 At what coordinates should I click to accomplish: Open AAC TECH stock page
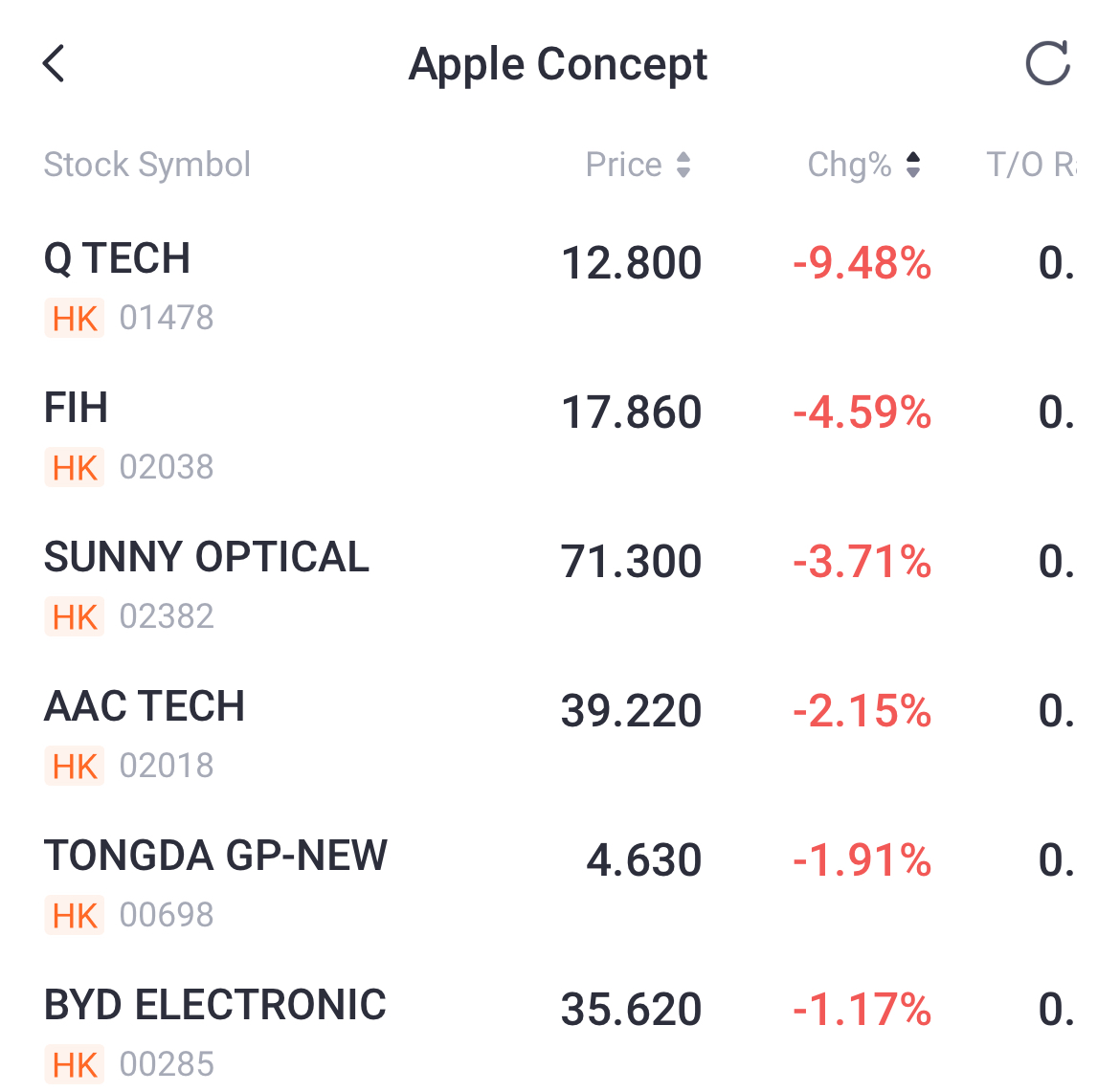pos(145,706)
